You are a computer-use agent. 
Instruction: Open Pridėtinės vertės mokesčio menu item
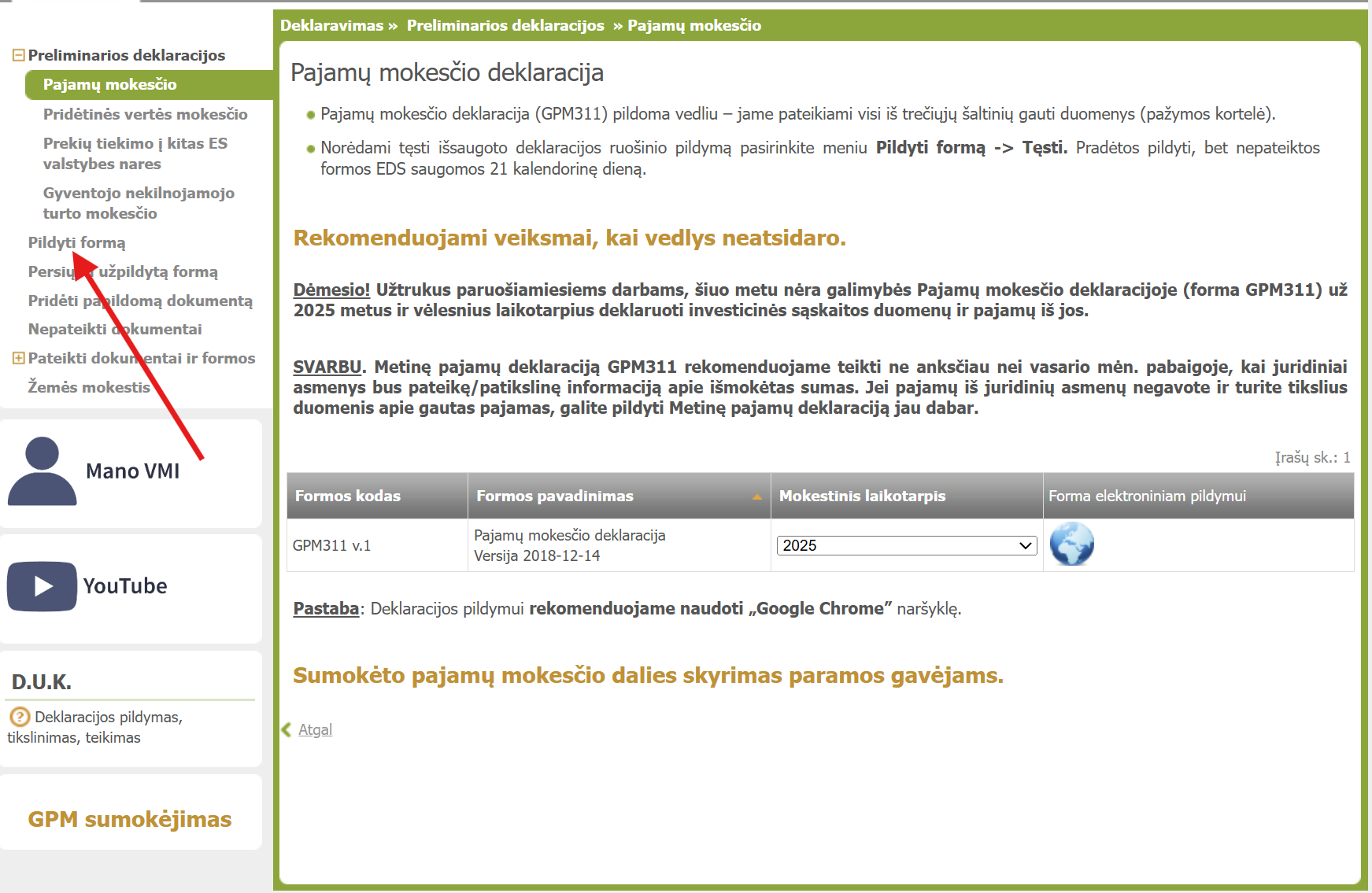tap(145, 114)
